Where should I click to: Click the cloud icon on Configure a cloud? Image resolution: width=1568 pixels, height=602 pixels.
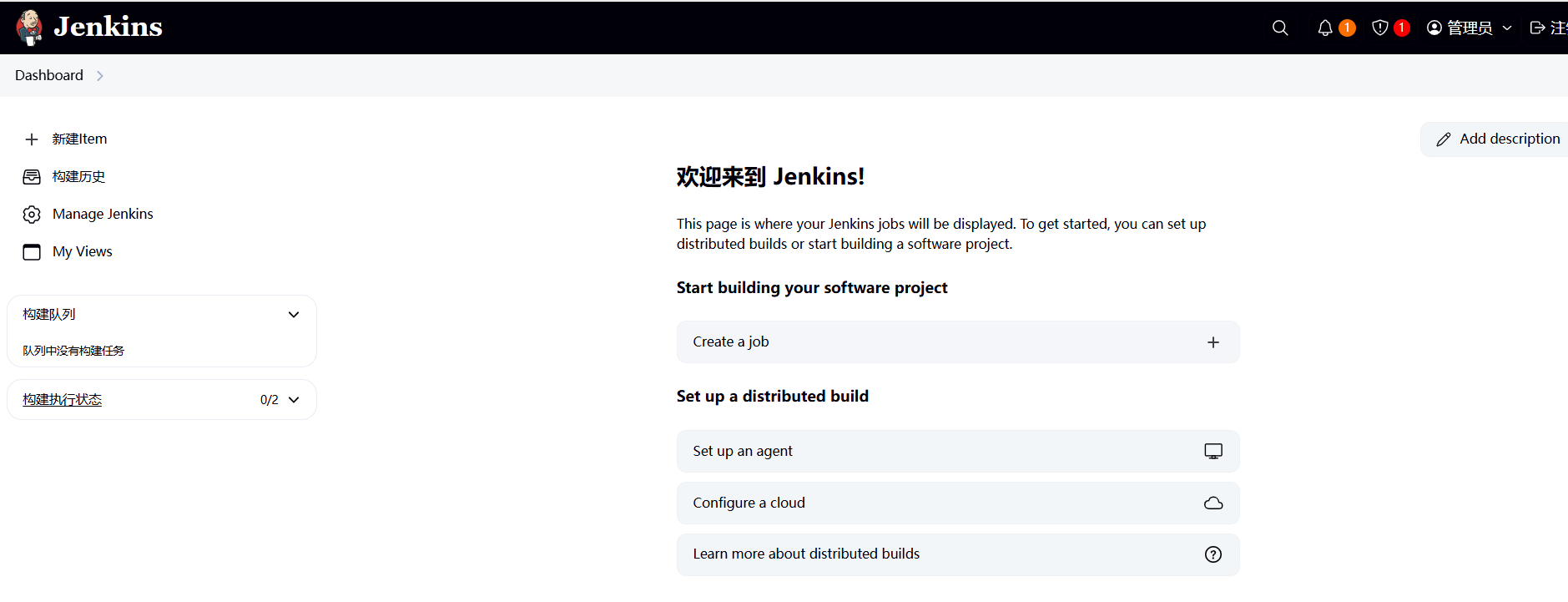pos(1213,503)
